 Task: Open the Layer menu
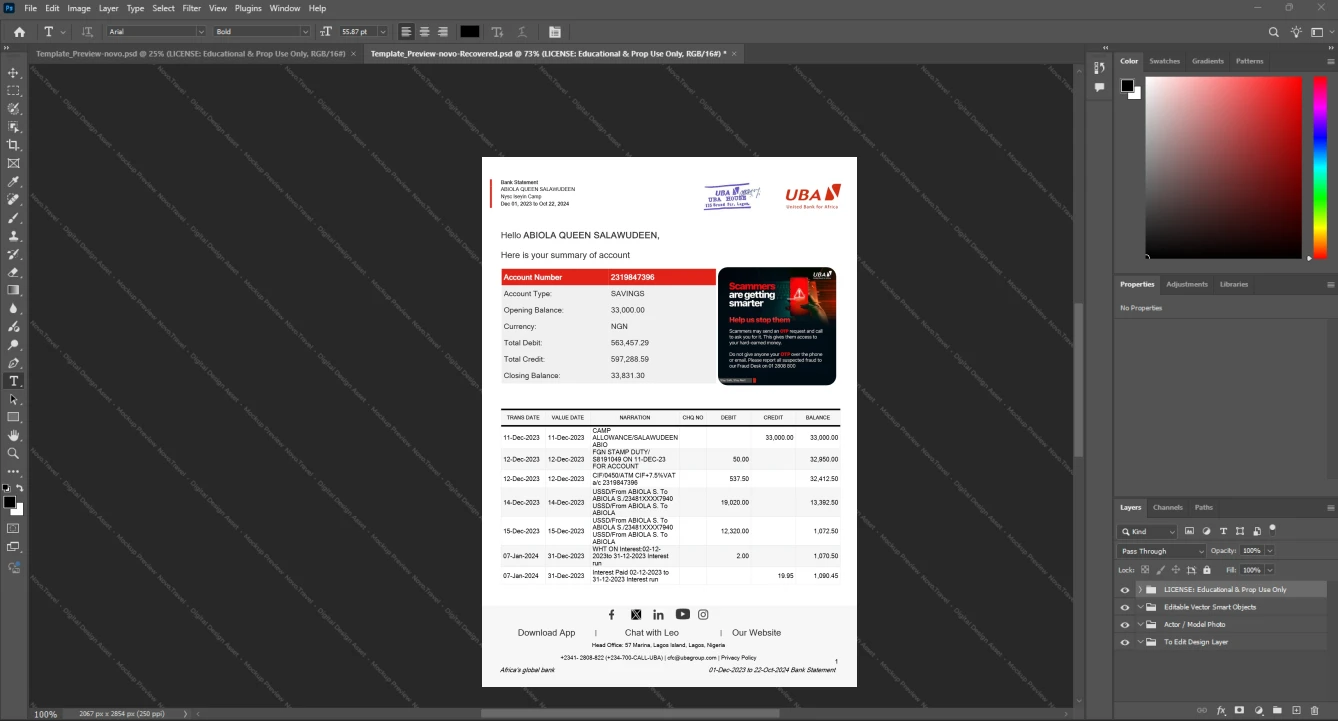108,8
